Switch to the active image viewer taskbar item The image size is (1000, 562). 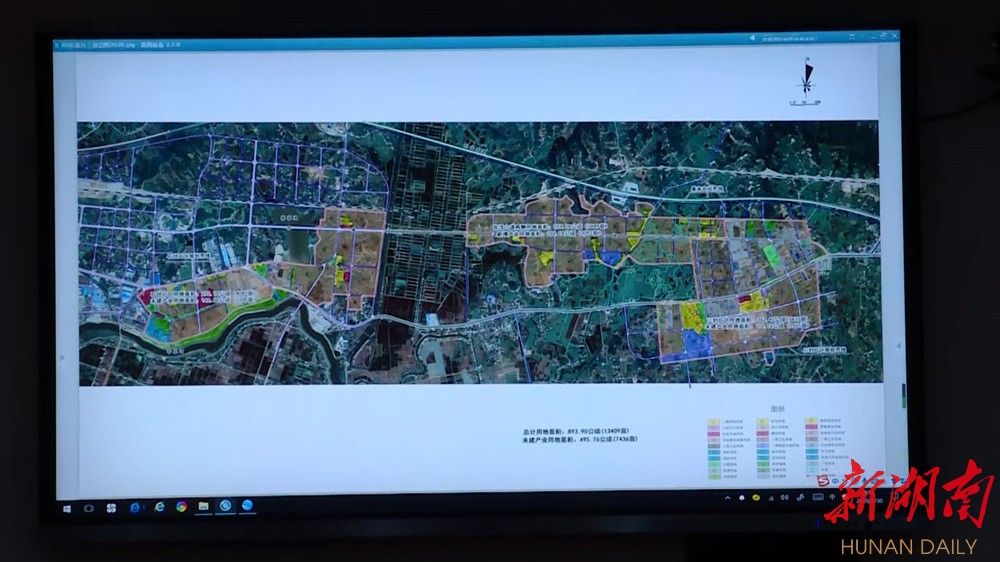[x=226, y=507]
